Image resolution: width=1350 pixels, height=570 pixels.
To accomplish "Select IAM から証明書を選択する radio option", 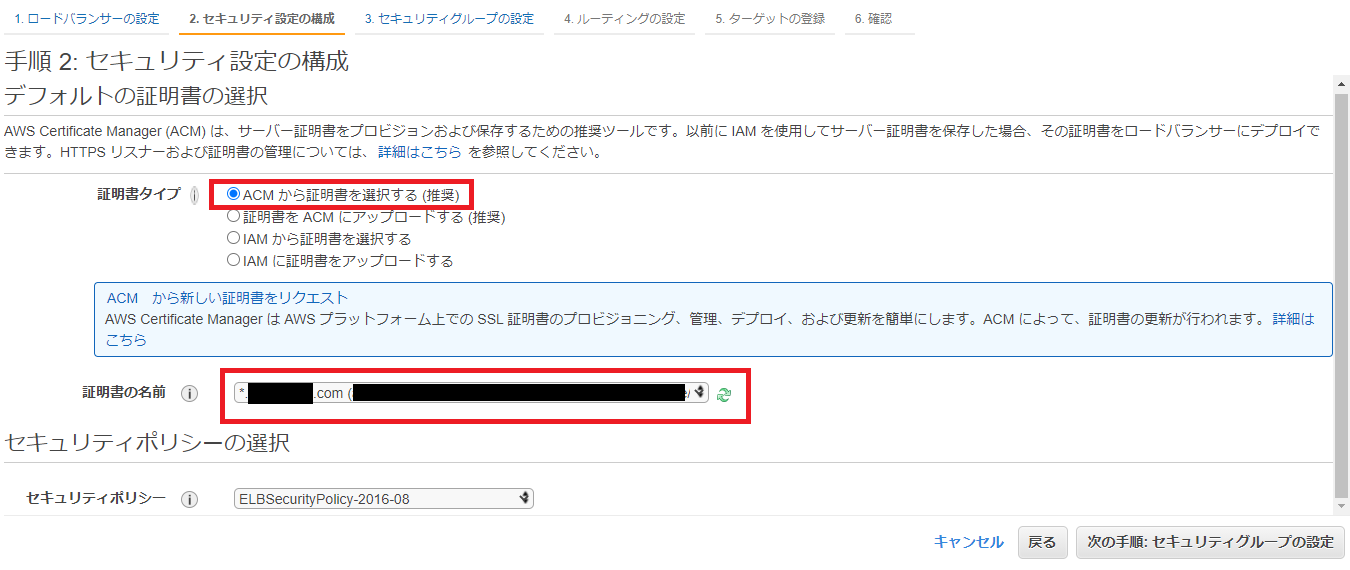I will [x=234, y=239].
